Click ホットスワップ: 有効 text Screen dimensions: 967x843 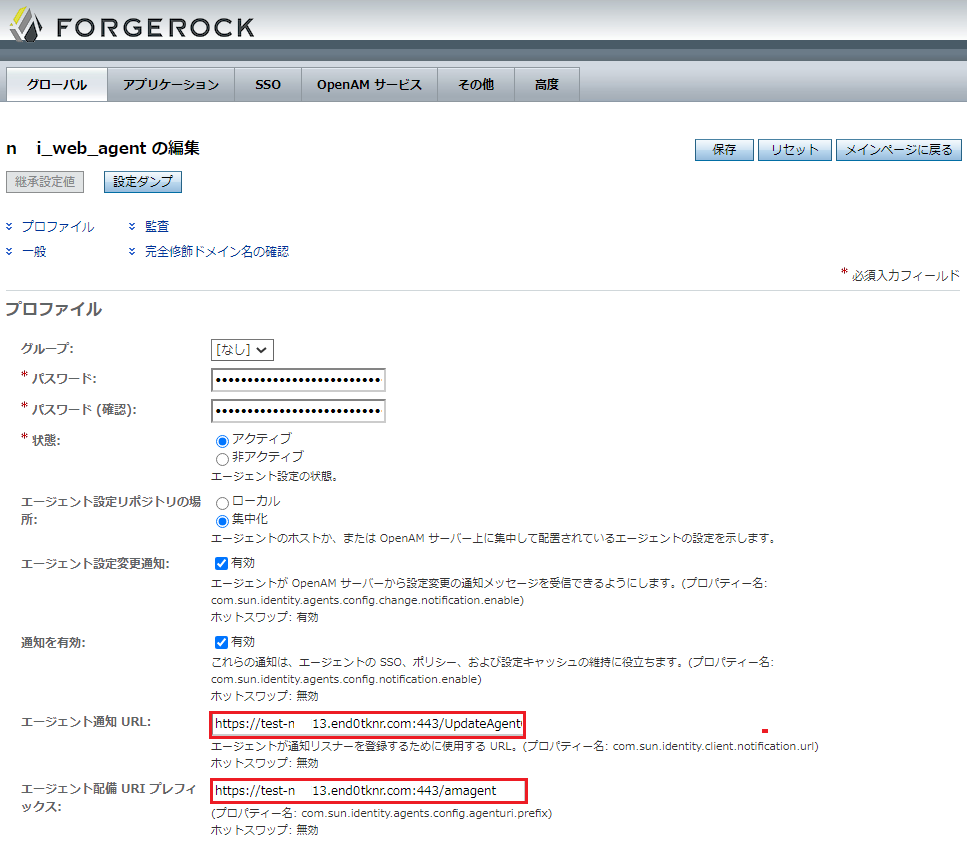[x=265, y=617]
